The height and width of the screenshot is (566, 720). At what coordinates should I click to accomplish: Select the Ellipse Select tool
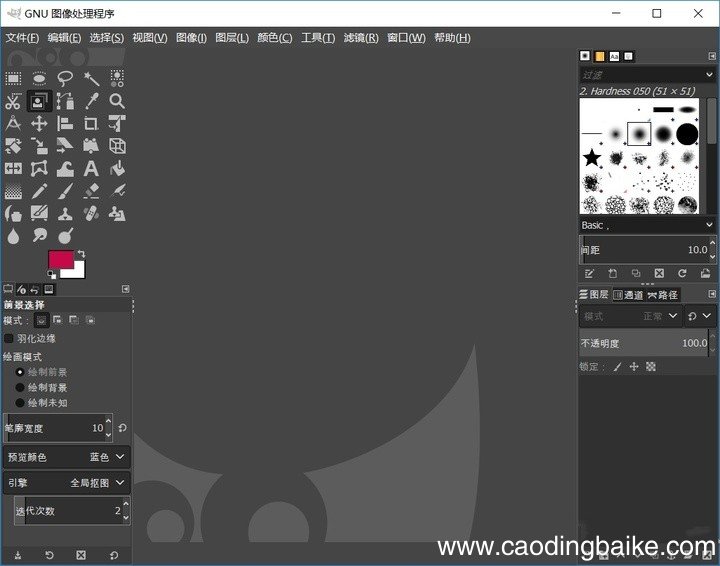[x=39, y=78]
